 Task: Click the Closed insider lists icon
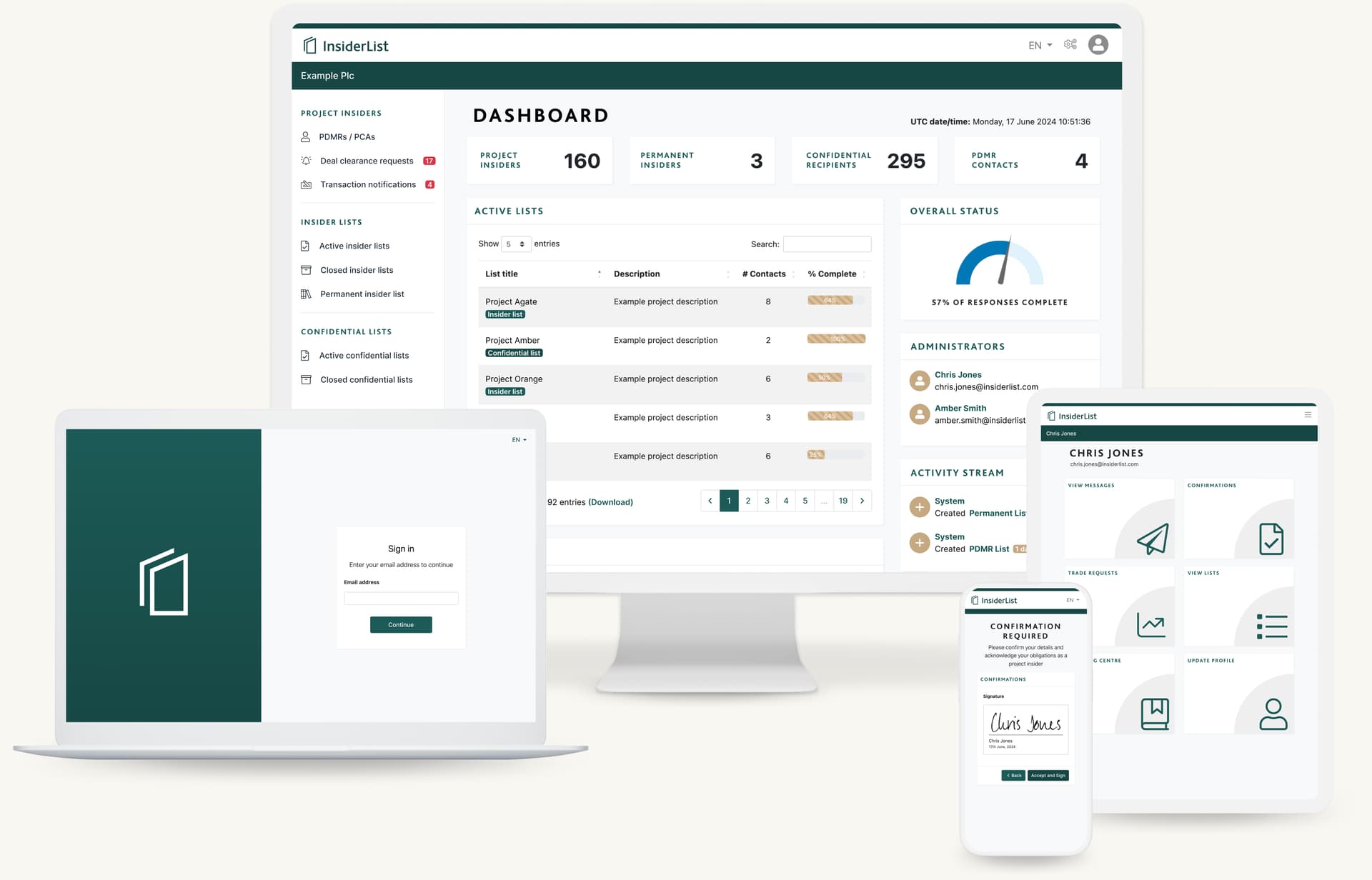pyautogui.click(x=306, y=268)
